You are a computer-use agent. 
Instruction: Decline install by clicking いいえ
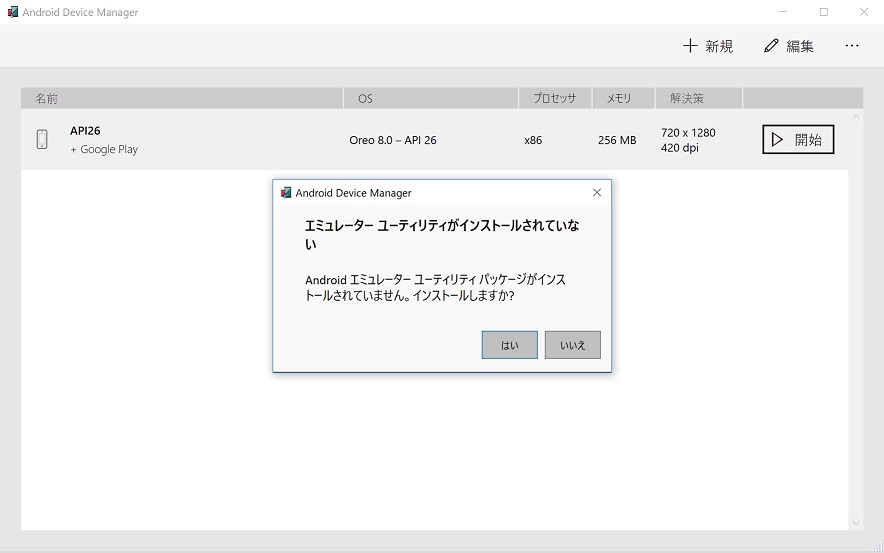[x=573, y=345]
